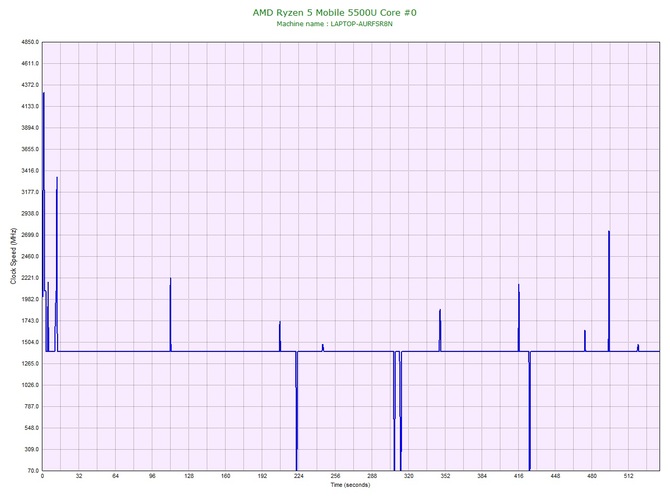Select the 3416.0 y-axis value
This screenshot has width=670, height=502.
pyautogui.click(x=30, y=170)
